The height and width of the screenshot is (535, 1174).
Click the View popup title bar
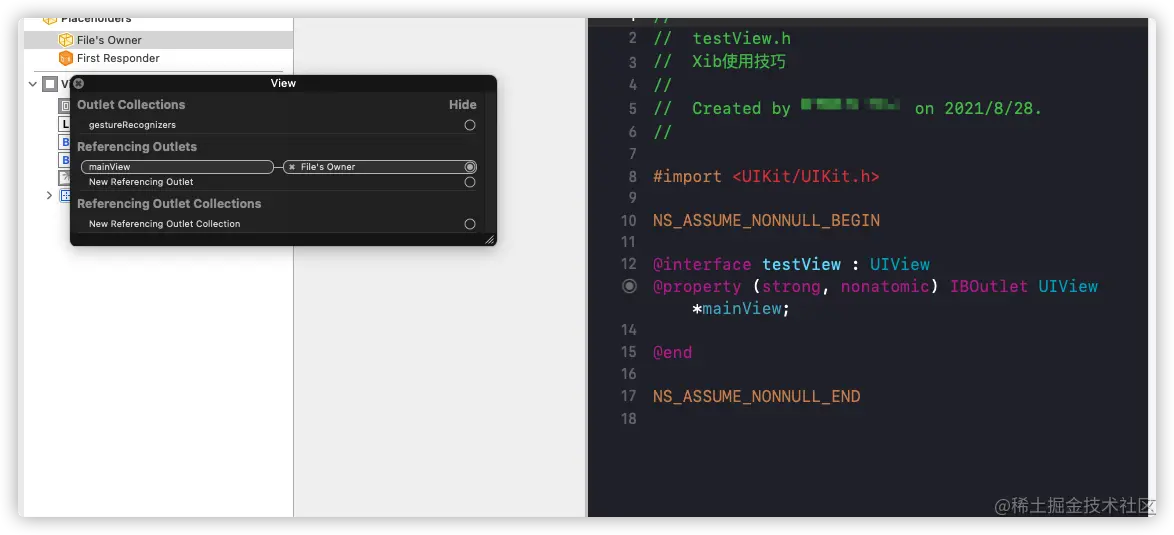[x=283, y=83]
